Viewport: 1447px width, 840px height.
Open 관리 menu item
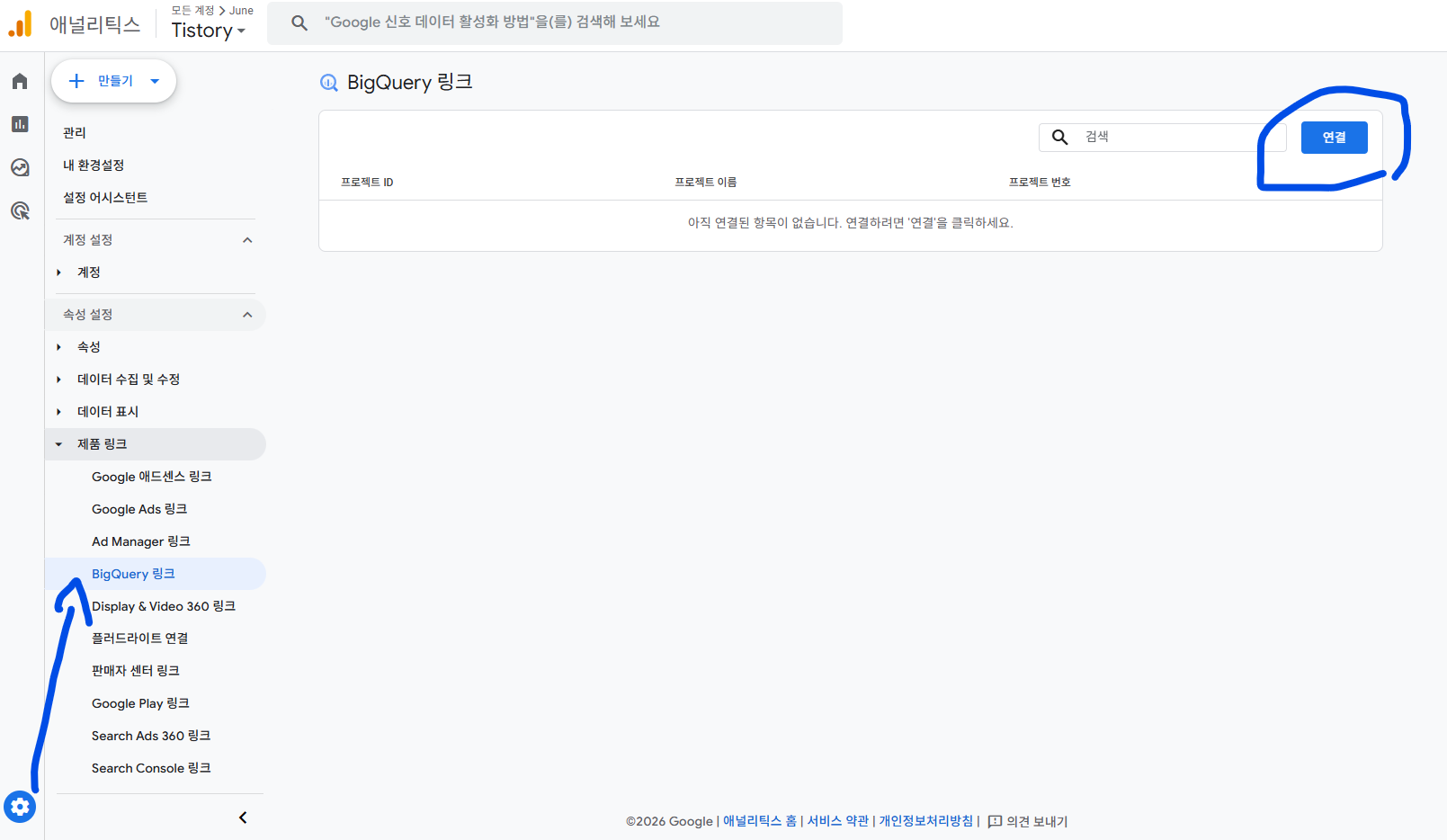[x=75, y=133]
